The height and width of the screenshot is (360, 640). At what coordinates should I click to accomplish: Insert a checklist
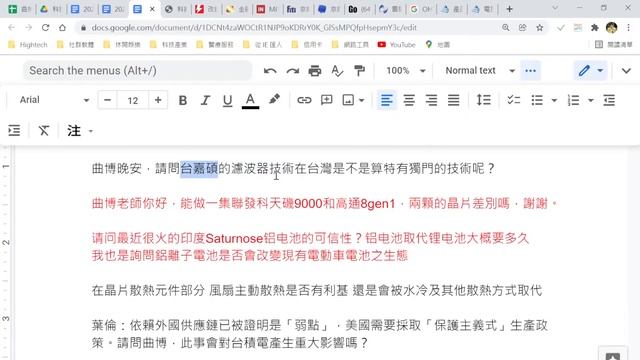(x=513, y=100)
